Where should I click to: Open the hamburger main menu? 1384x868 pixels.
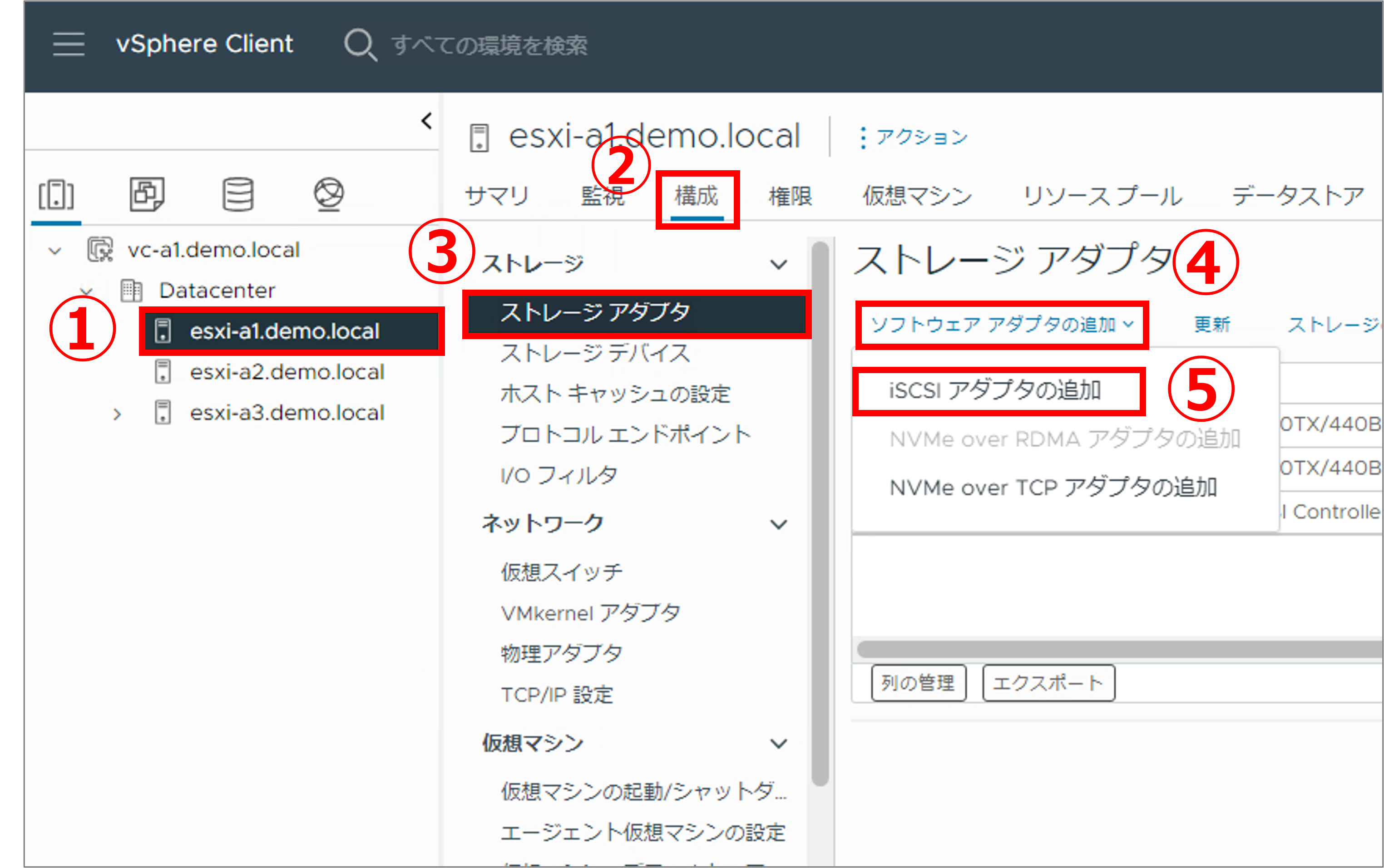(68, 44)
